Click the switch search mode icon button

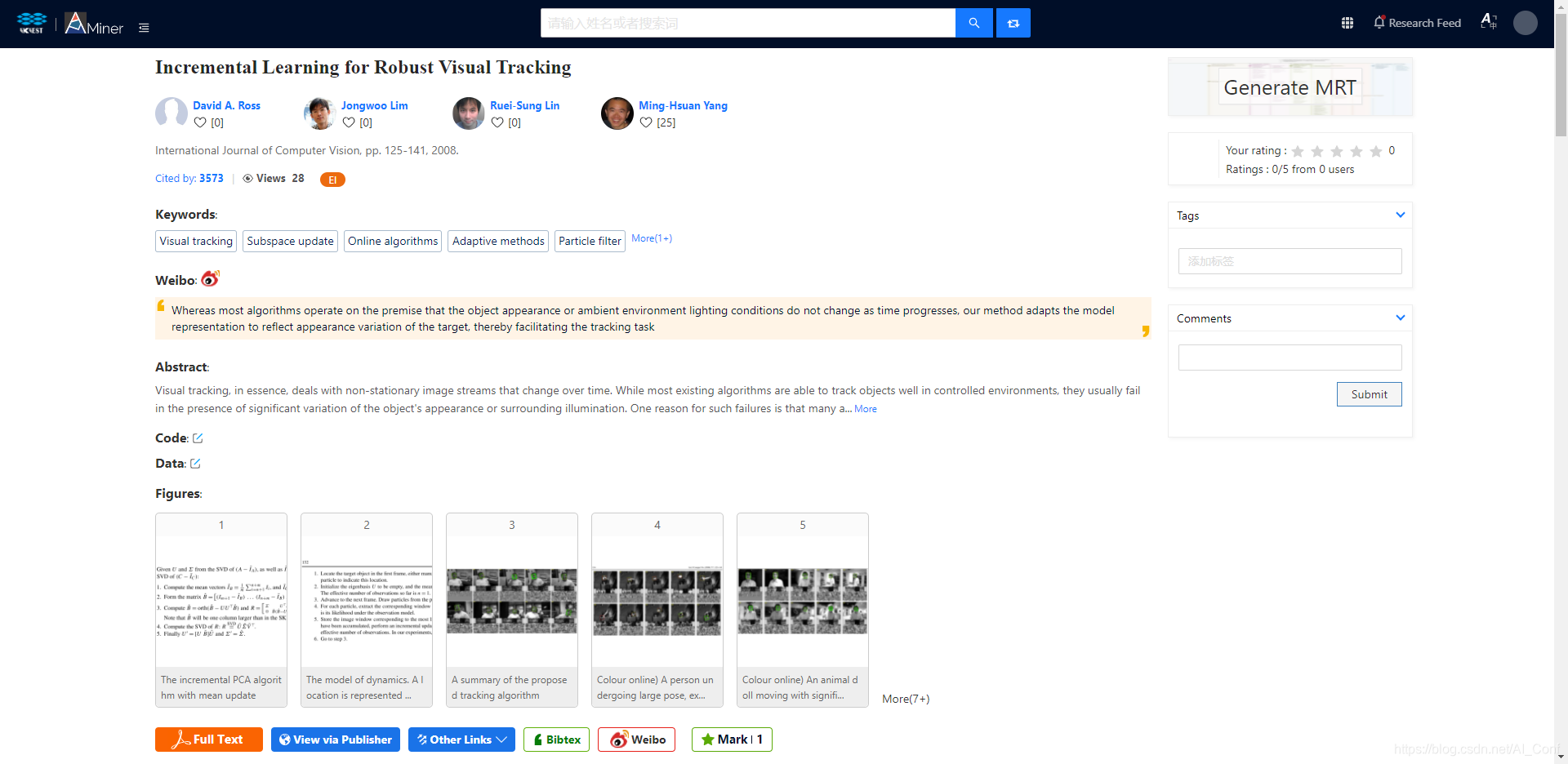(x=1013, y=23)
